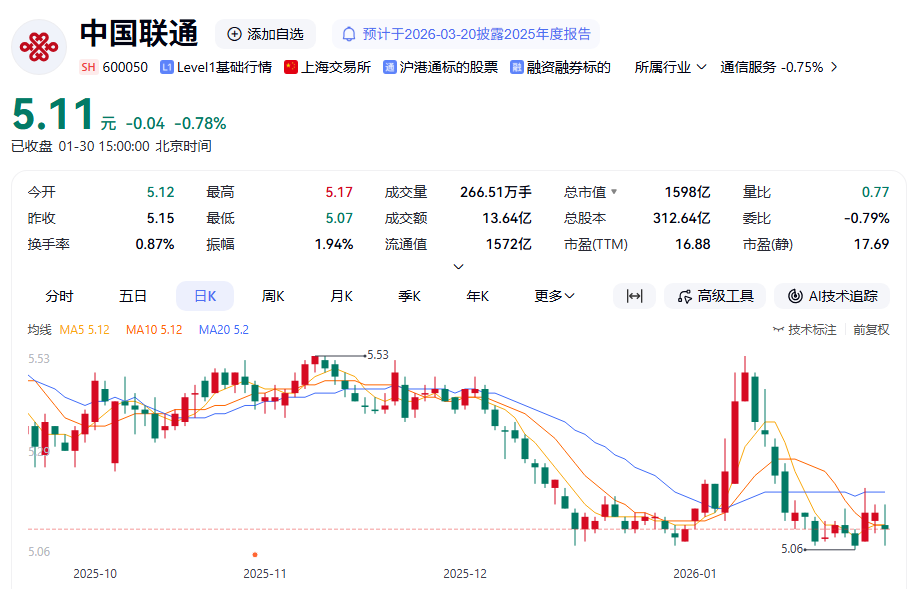
Task: Click the bell icon for annual report notice
Action: [349, 34]
